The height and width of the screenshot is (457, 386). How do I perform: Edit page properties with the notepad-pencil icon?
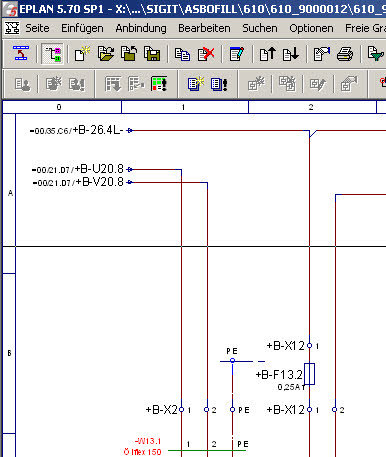[237, 54]
